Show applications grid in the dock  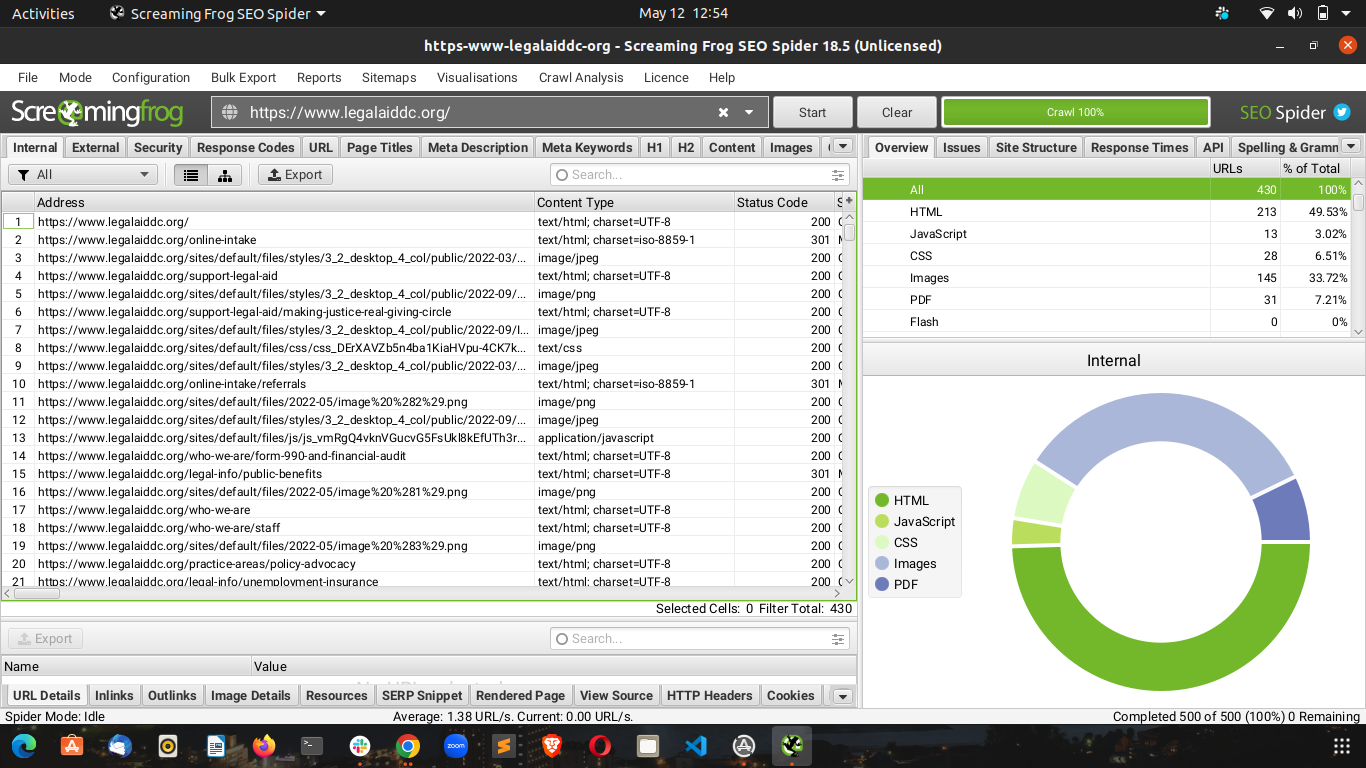tap(1342, 746)
